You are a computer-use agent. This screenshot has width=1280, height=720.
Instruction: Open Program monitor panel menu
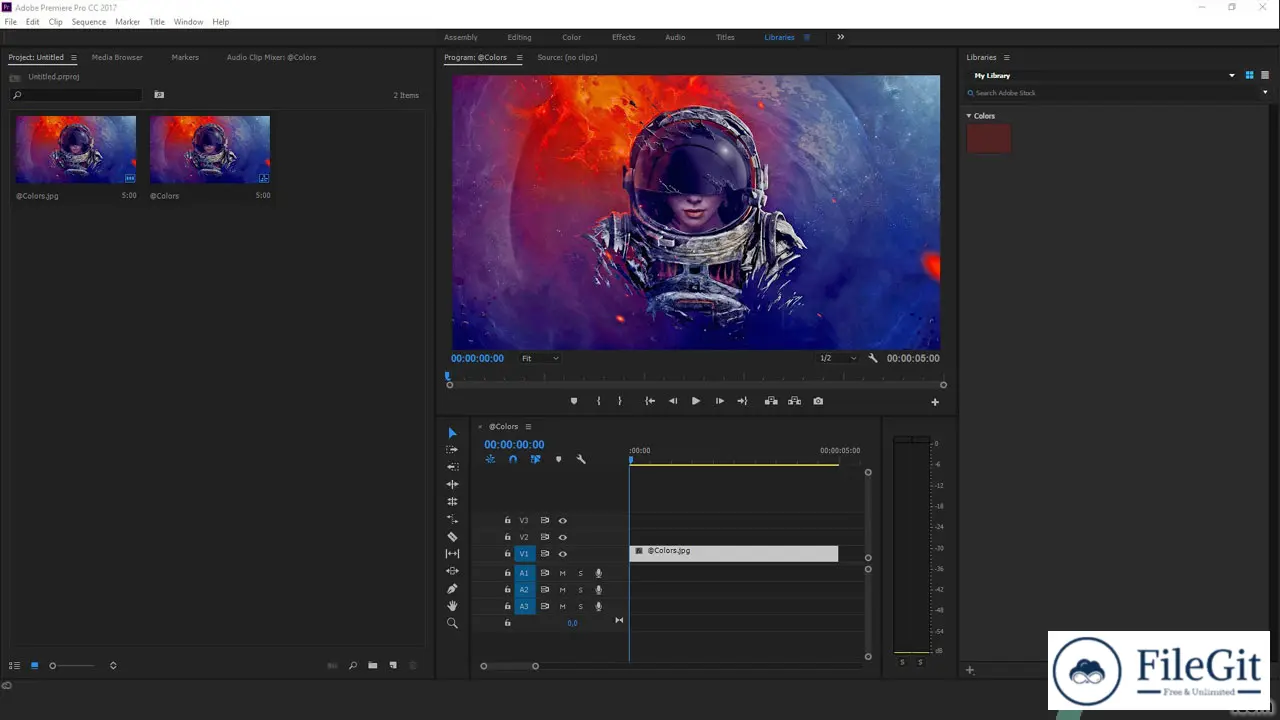coord(519,57)
